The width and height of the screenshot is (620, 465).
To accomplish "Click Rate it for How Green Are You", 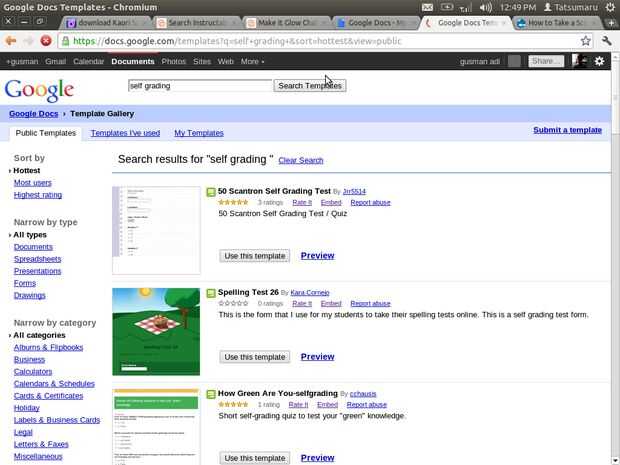I will [298, 405].
